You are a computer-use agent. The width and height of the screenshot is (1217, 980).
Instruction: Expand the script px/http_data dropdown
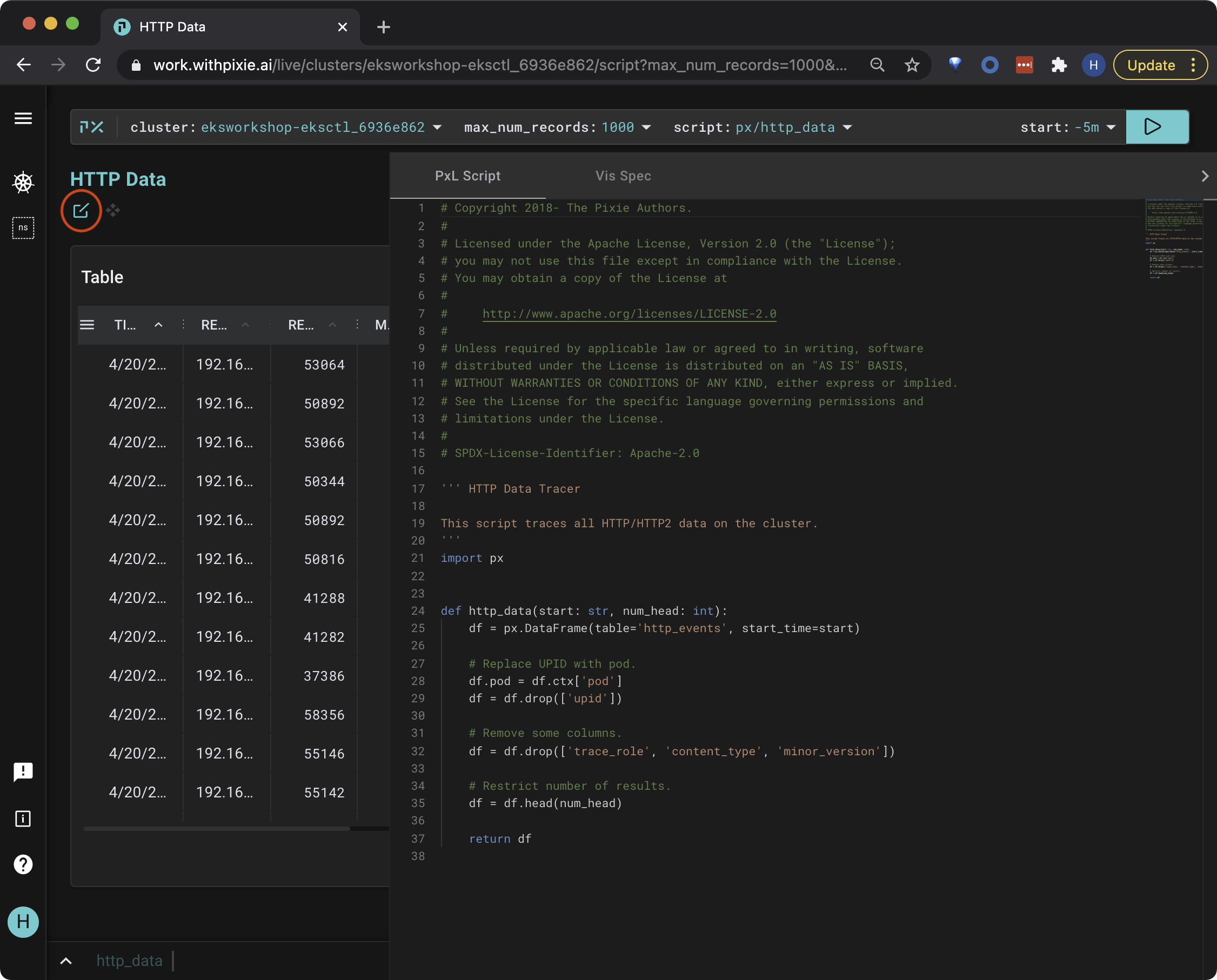847,127
